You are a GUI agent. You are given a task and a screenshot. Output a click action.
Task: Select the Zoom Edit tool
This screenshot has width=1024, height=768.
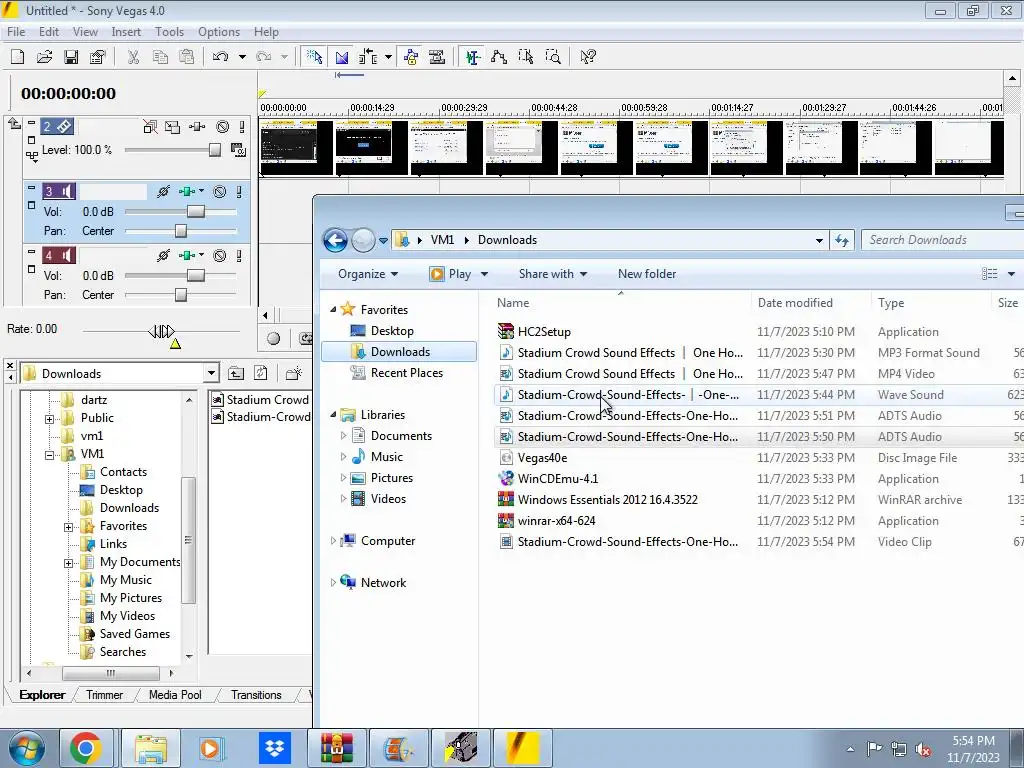click(x=553, y=57)
